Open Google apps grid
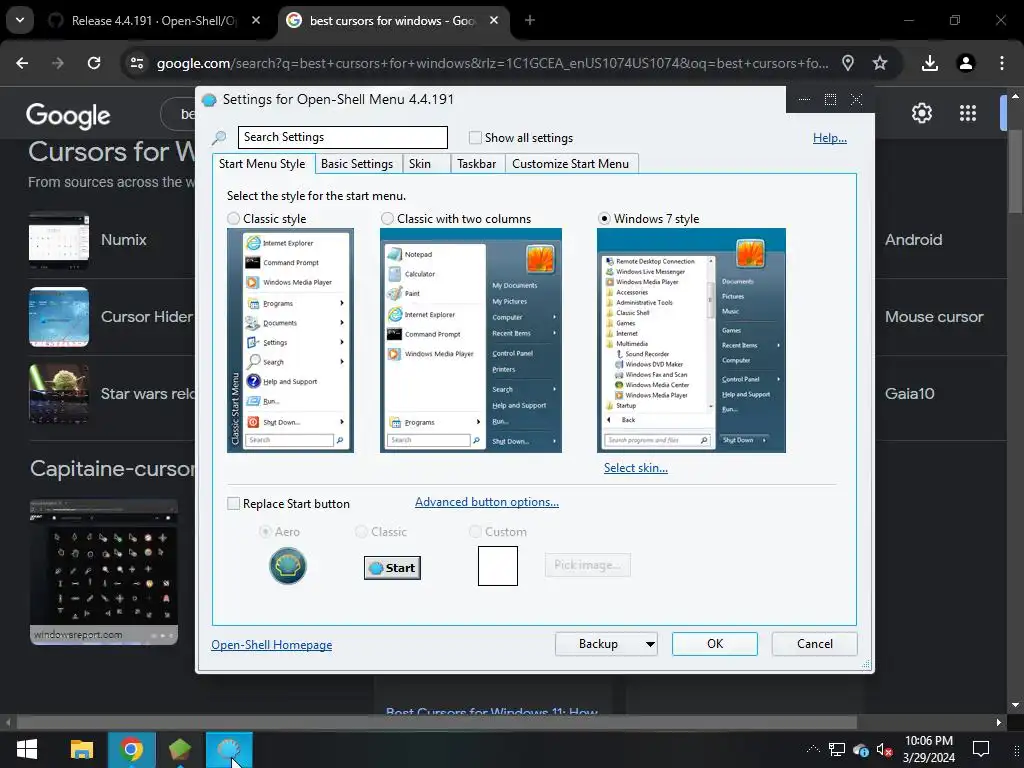This screenshot has height=768, width=1024. 968,113
